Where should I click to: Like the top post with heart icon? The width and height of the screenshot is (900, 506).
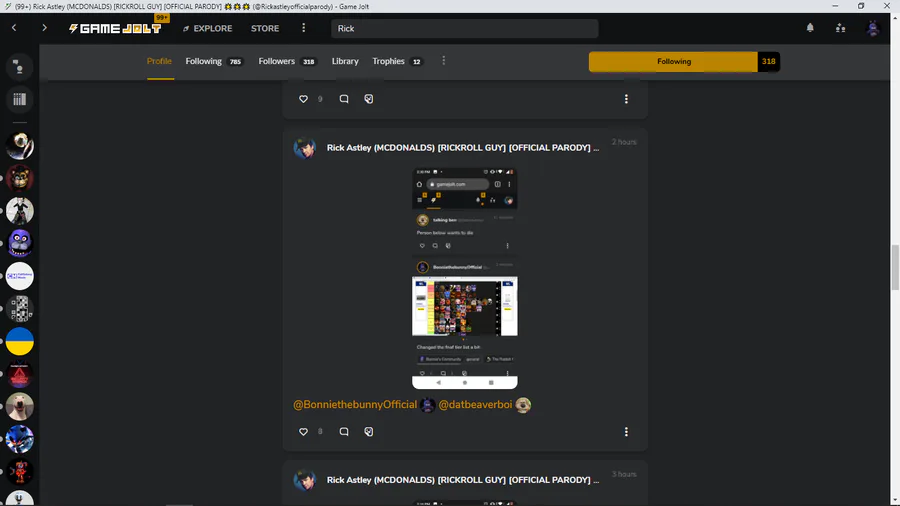tap(303, 99)
